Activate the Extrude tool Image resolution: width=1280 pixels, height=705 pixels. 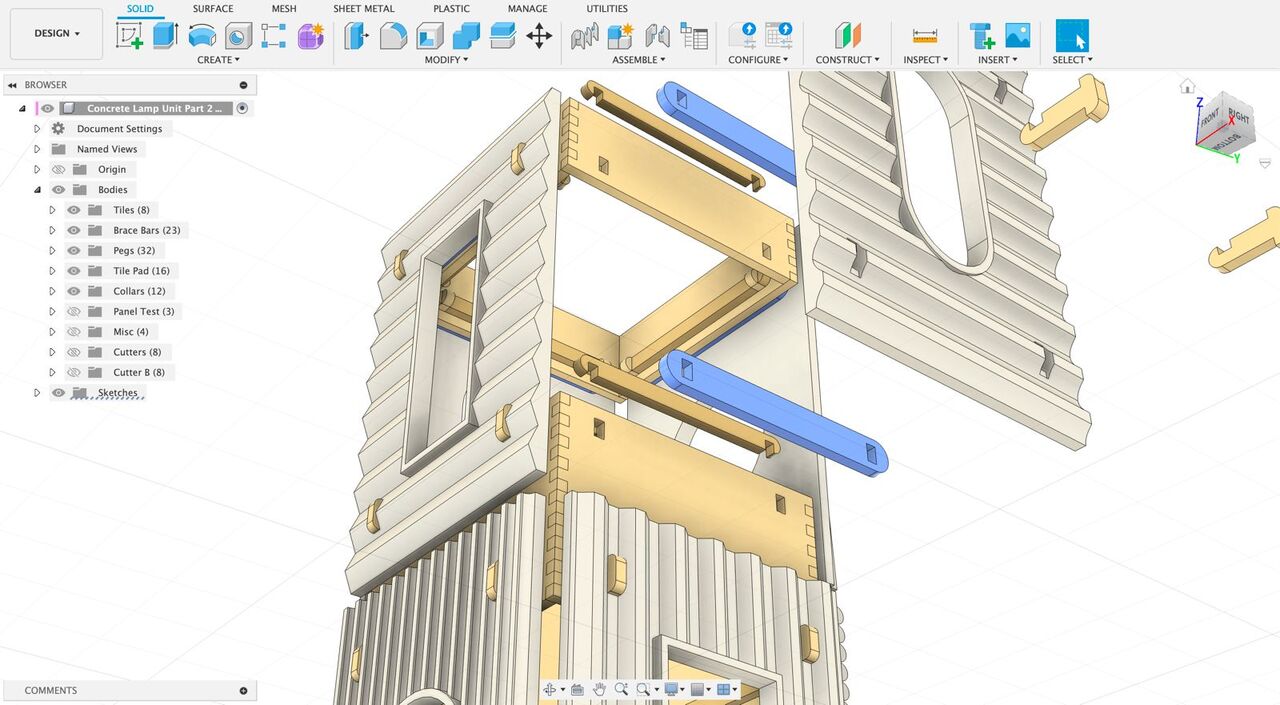(165, 36)
